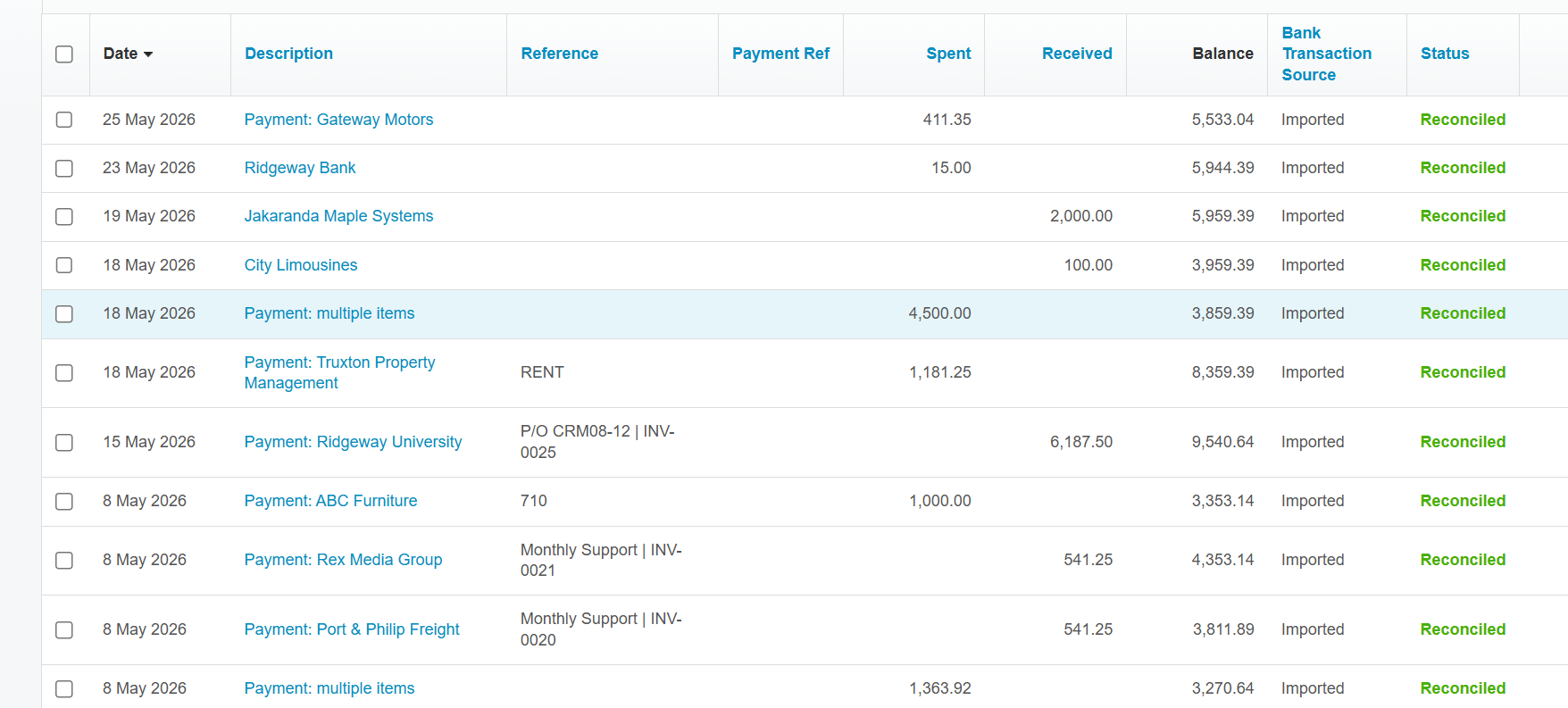Image resolution: width=1568 pixels, height=708 pixels.
Task: Open Payment: Gateway Motors transaction
Action: pos(338,120)
